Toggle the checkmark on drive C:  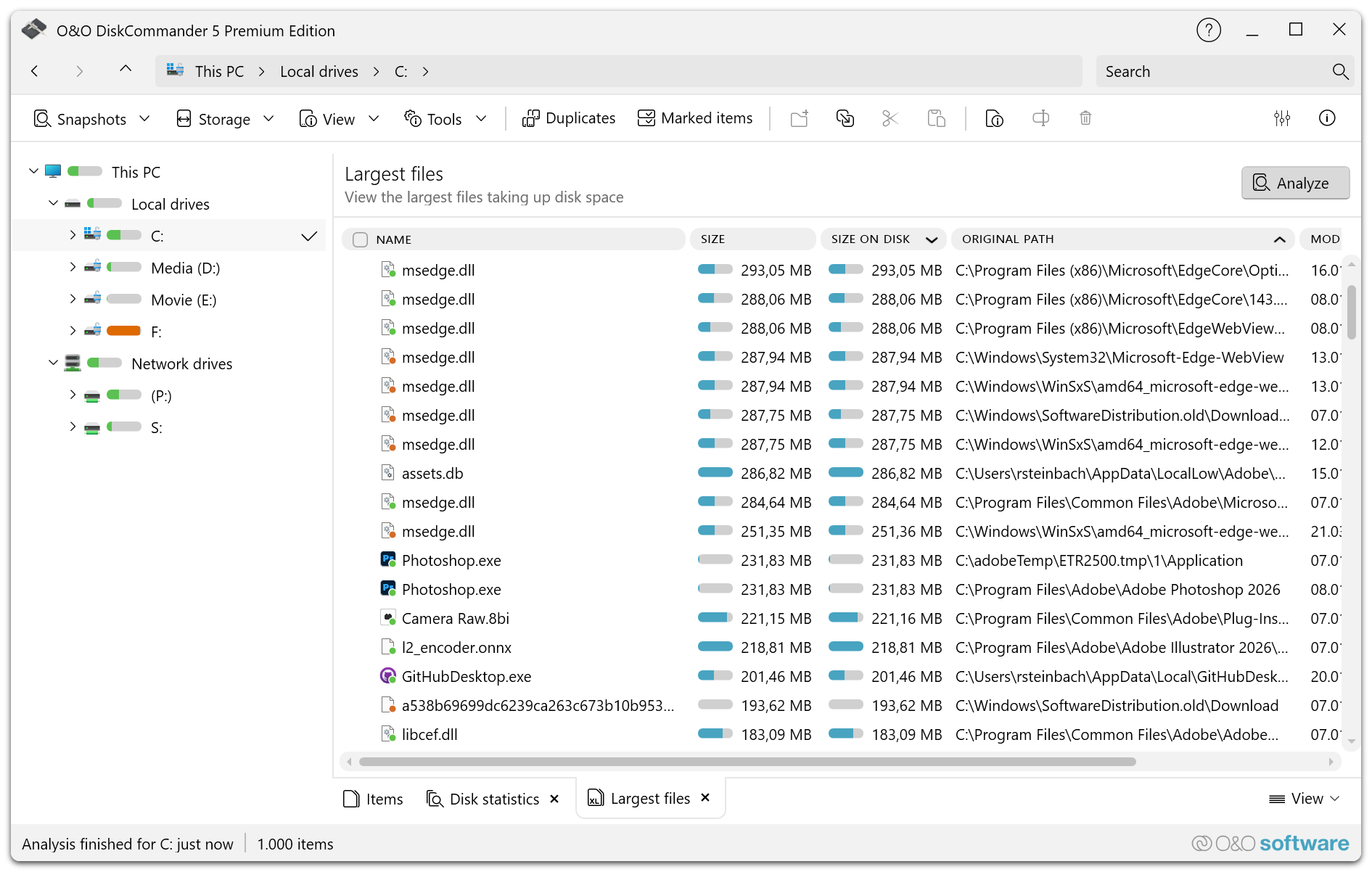309,236
